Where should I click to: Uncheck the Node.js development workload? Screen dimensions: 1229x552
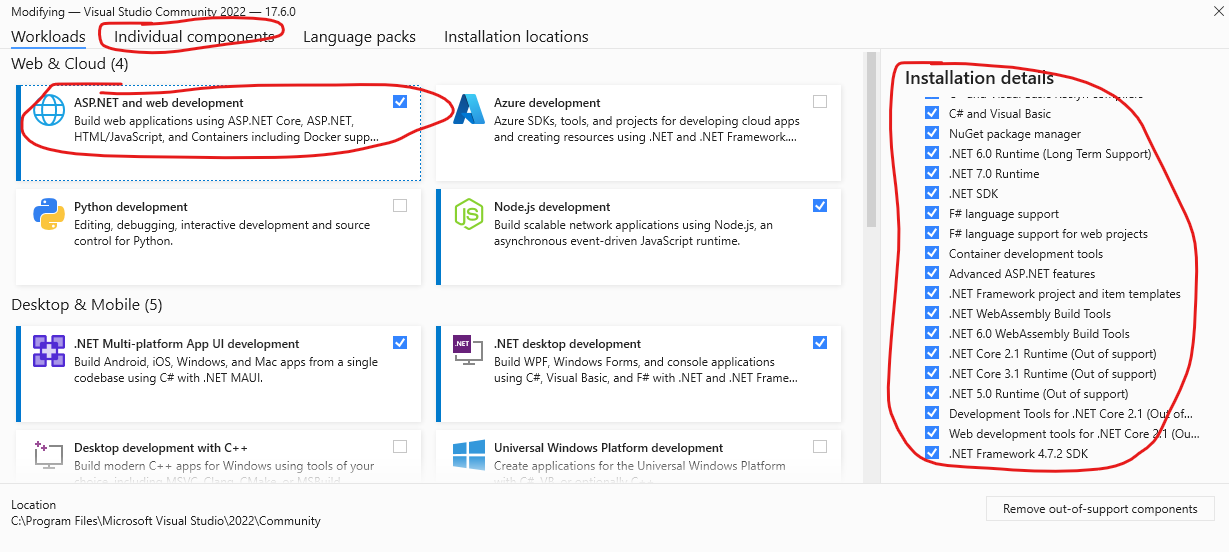[x=820, y=206]
